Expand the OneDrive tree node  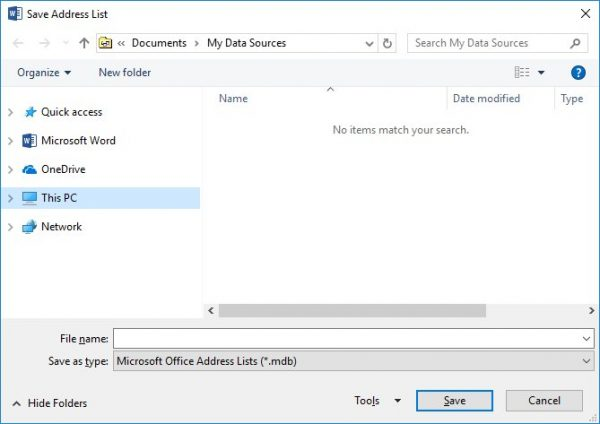click(x=11, y=170)
